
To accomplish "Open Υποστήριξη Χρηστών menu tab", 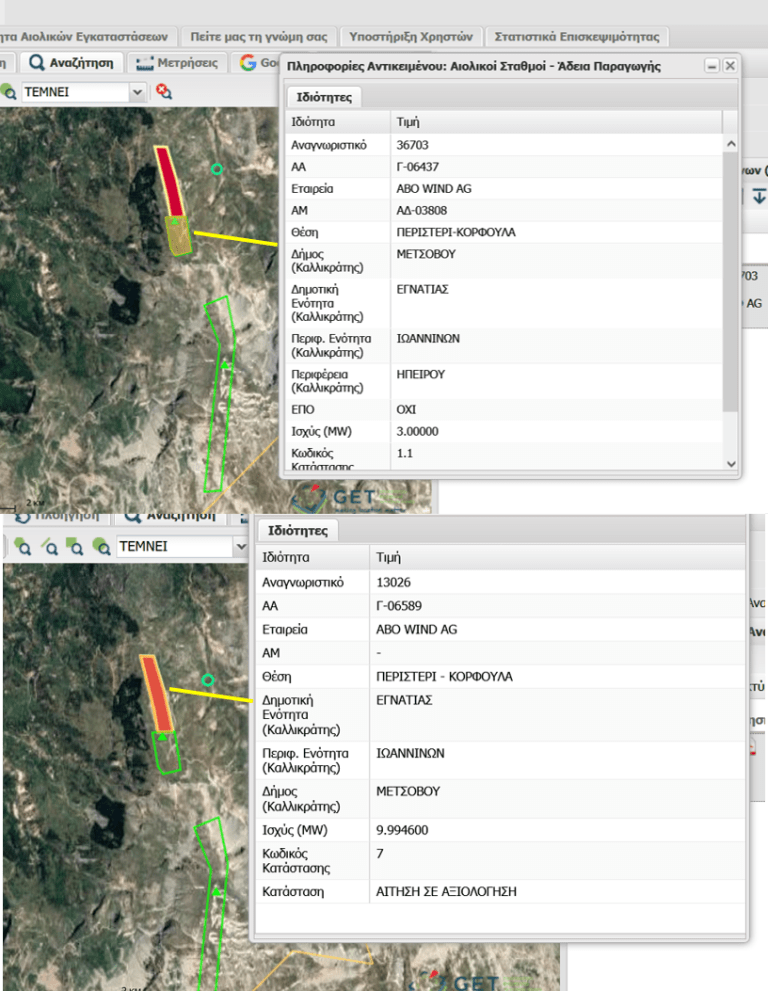I will (x=411, y=37).
